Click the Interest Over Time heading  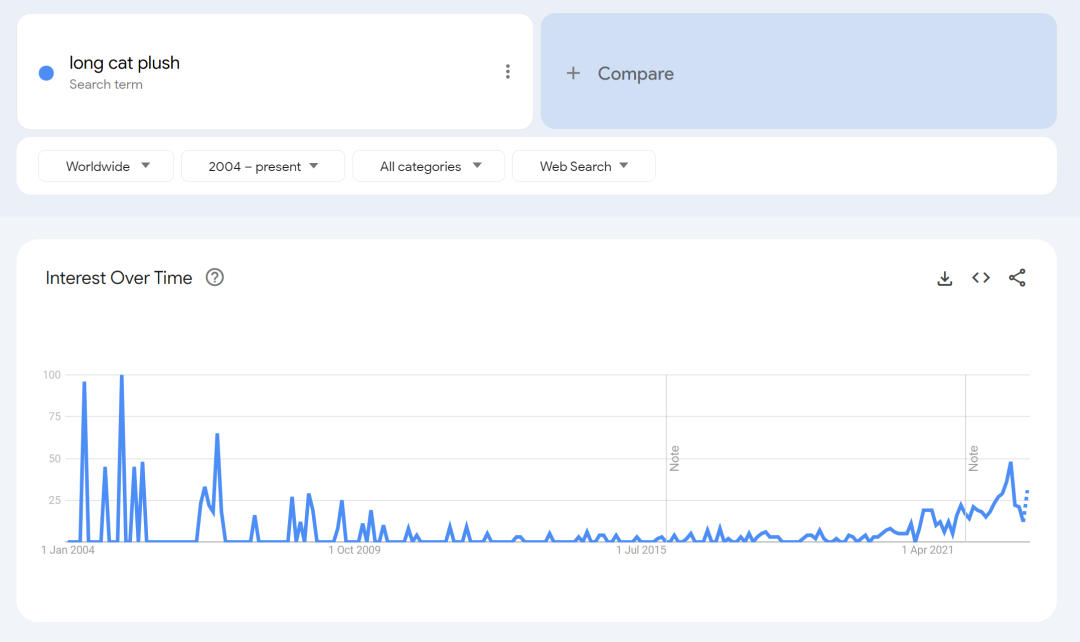119,278
